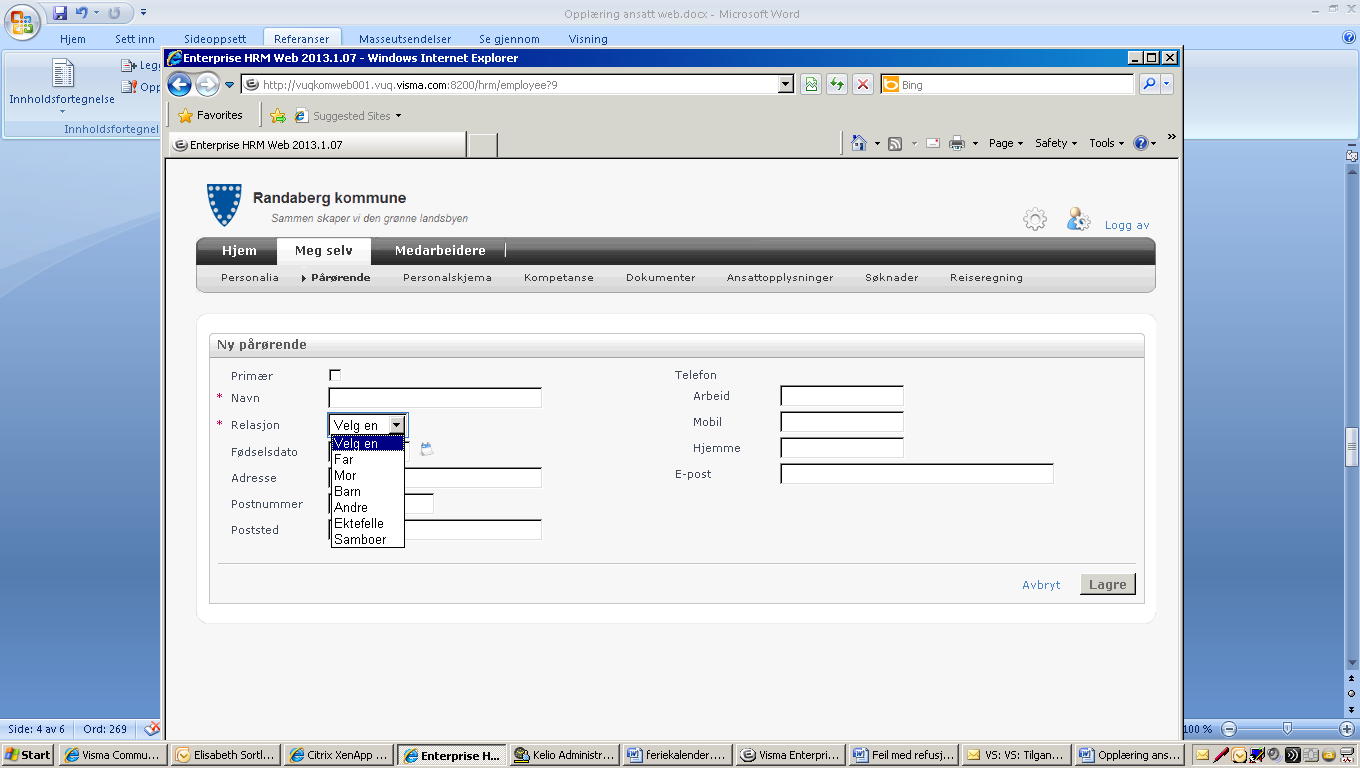Viewport: 1360px width, 768px height.
Task: Click the Read mail envelope icon
Action: tap(932, 143)
